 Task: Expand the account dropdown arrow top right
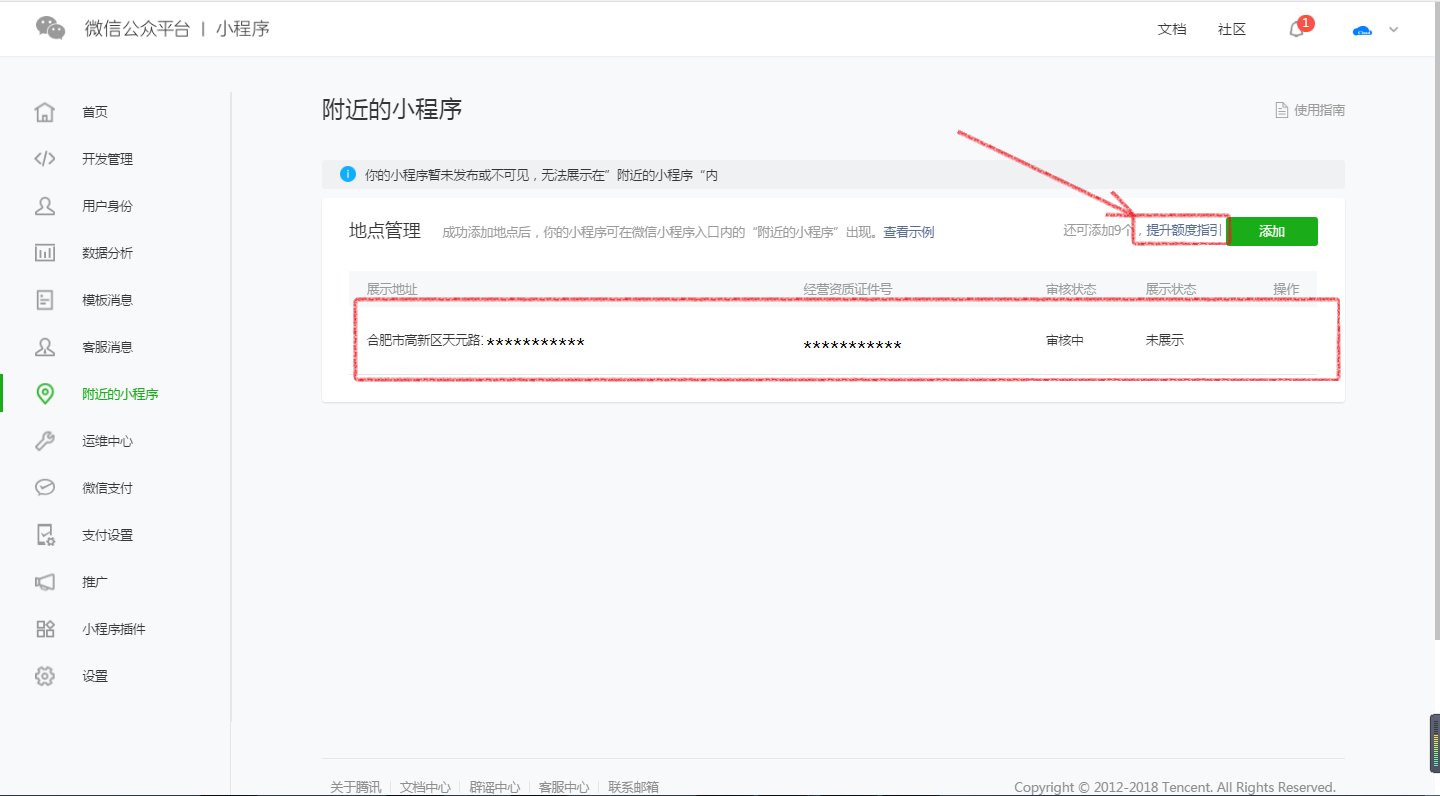(1394, 30)
